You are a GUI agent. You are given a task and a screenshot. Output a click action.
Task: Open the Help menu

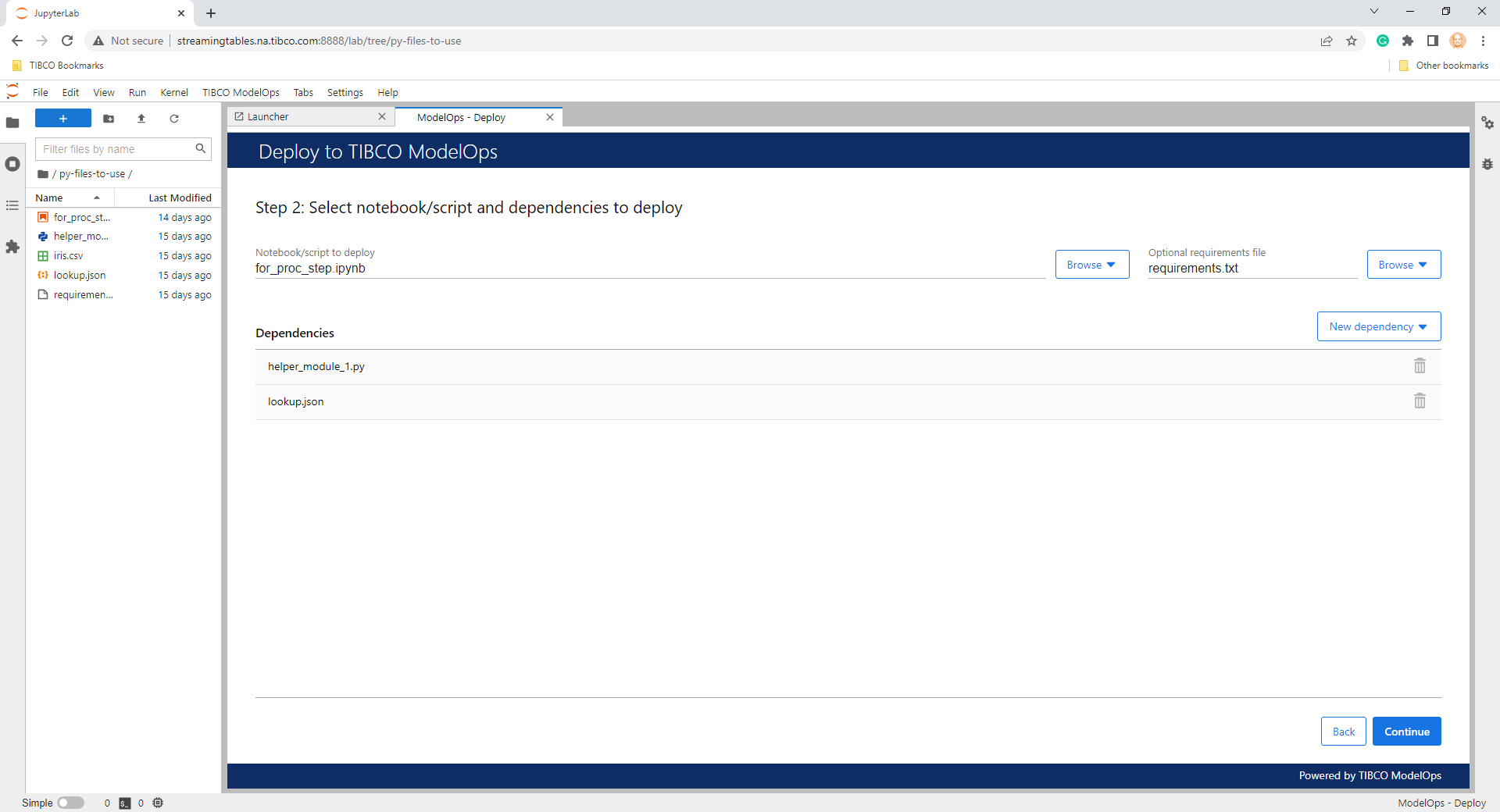(x=388, y=92)
